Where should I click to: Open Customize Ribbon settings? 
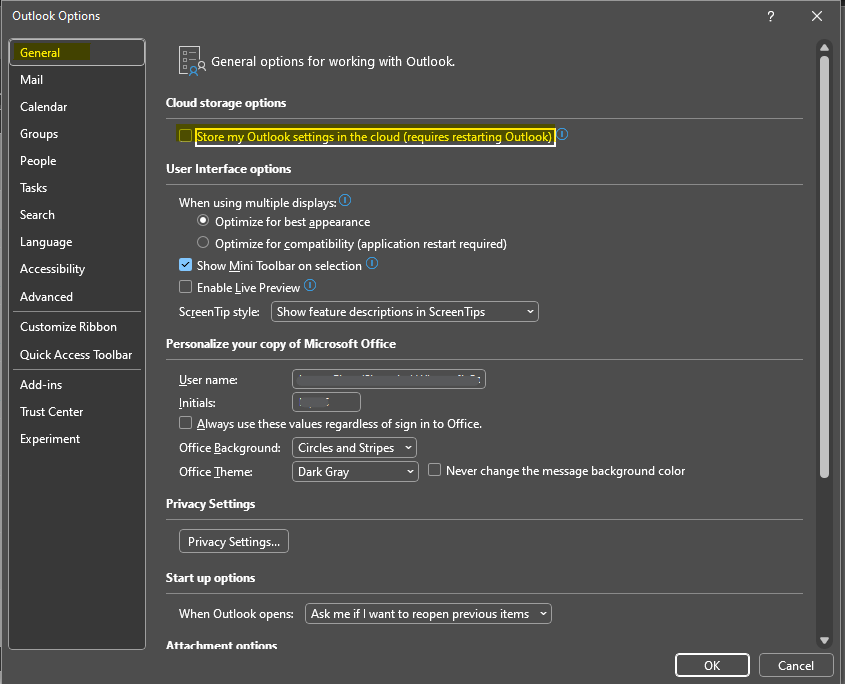tap(77, 327)
